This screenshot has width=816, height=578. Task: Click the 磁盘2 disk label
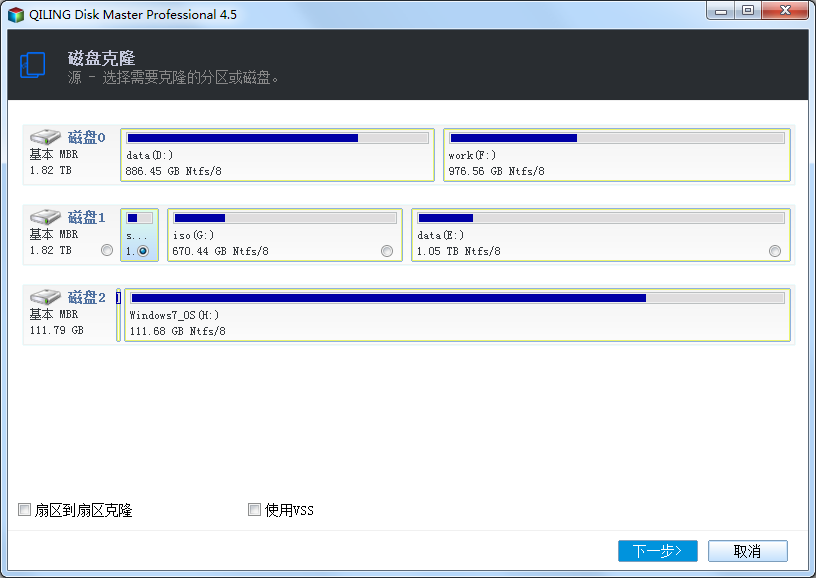(86, 297)
